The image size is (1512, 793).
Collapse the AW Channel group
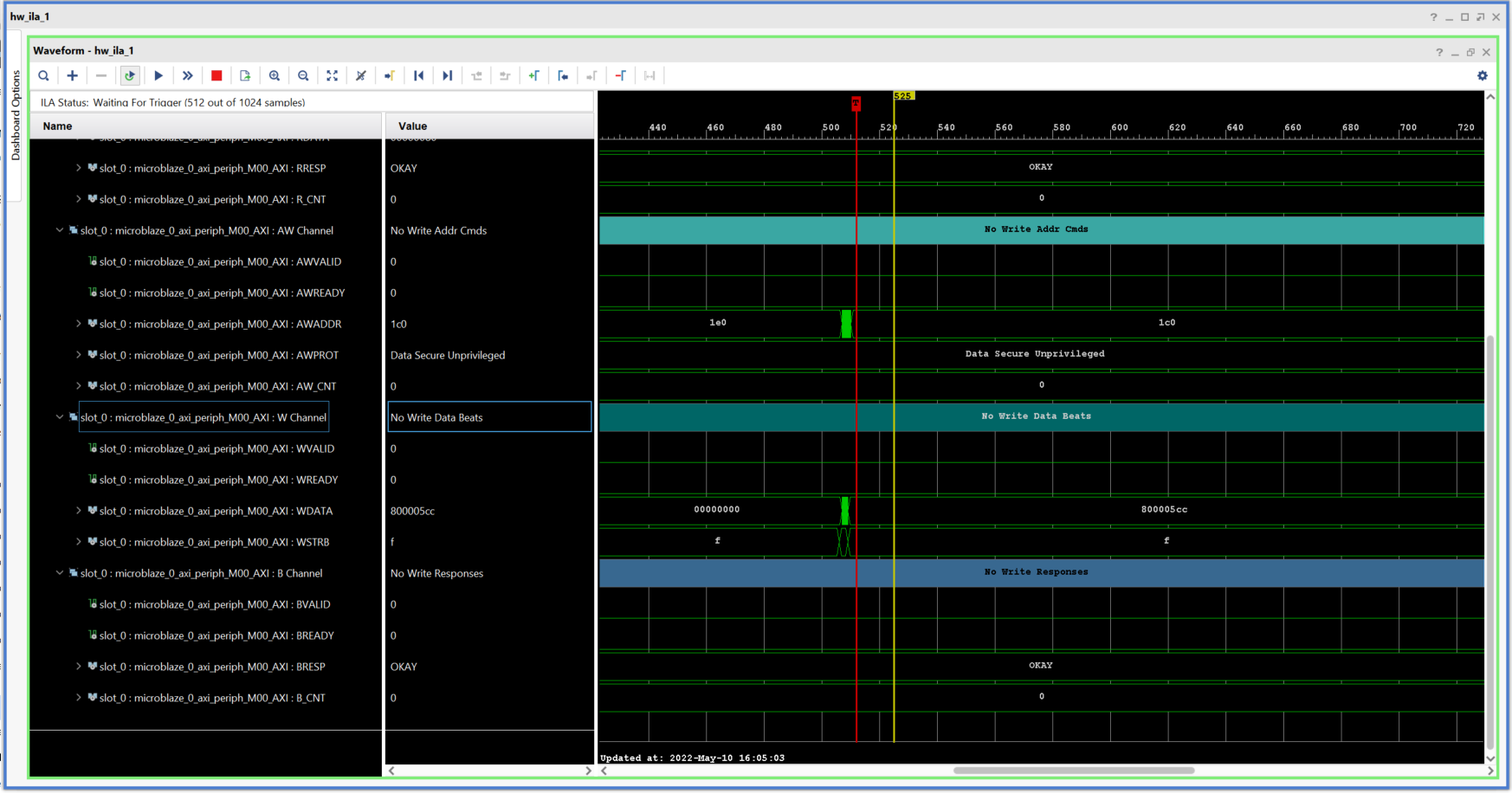pos(60,230)
